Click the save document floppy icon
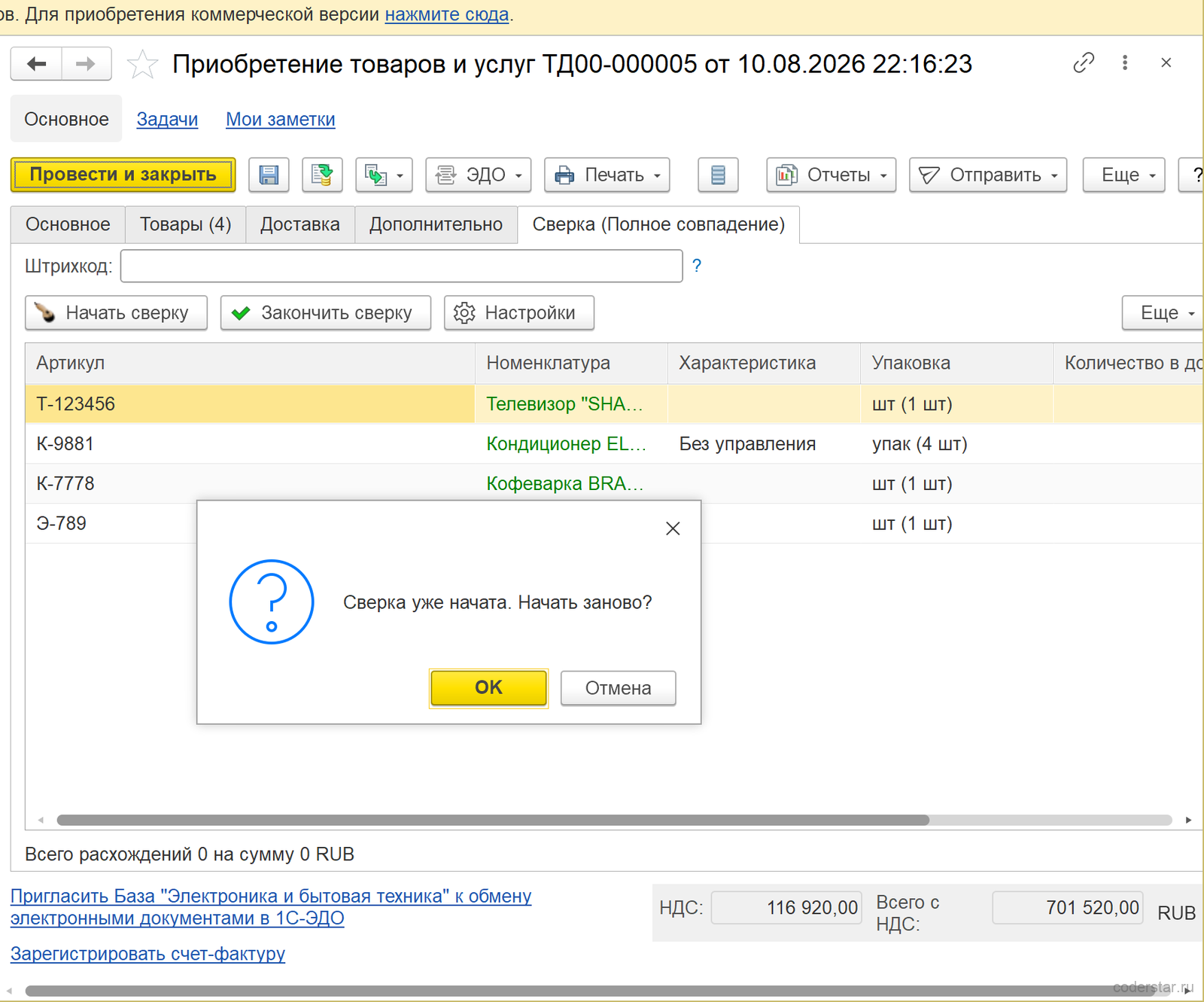The width and height of the screenshot is (1204, 1002). pos(269,175)
